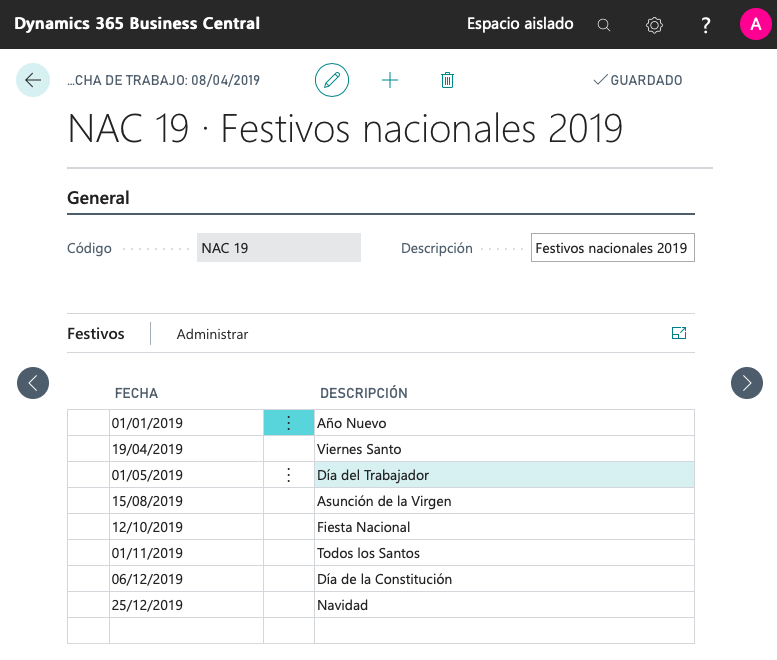Select the Festivos tab heading

(x=96, y=334)
